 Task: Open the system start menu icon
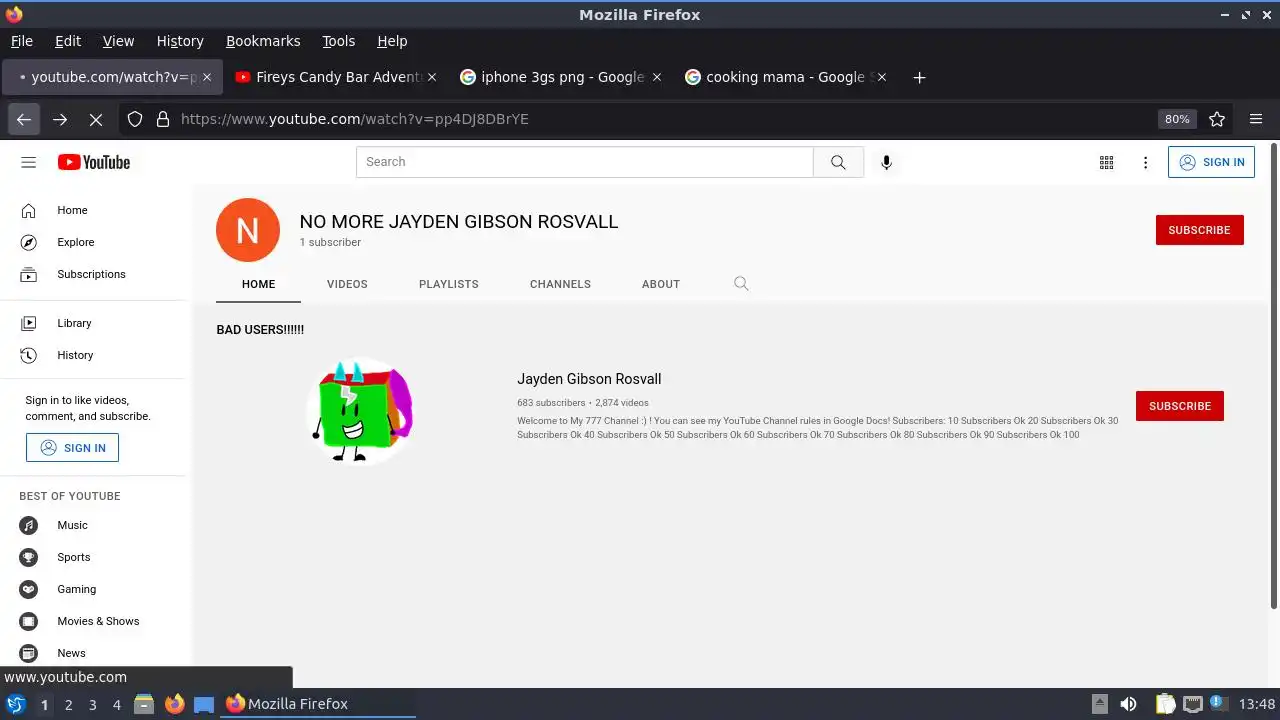click(x=15, y=704)
